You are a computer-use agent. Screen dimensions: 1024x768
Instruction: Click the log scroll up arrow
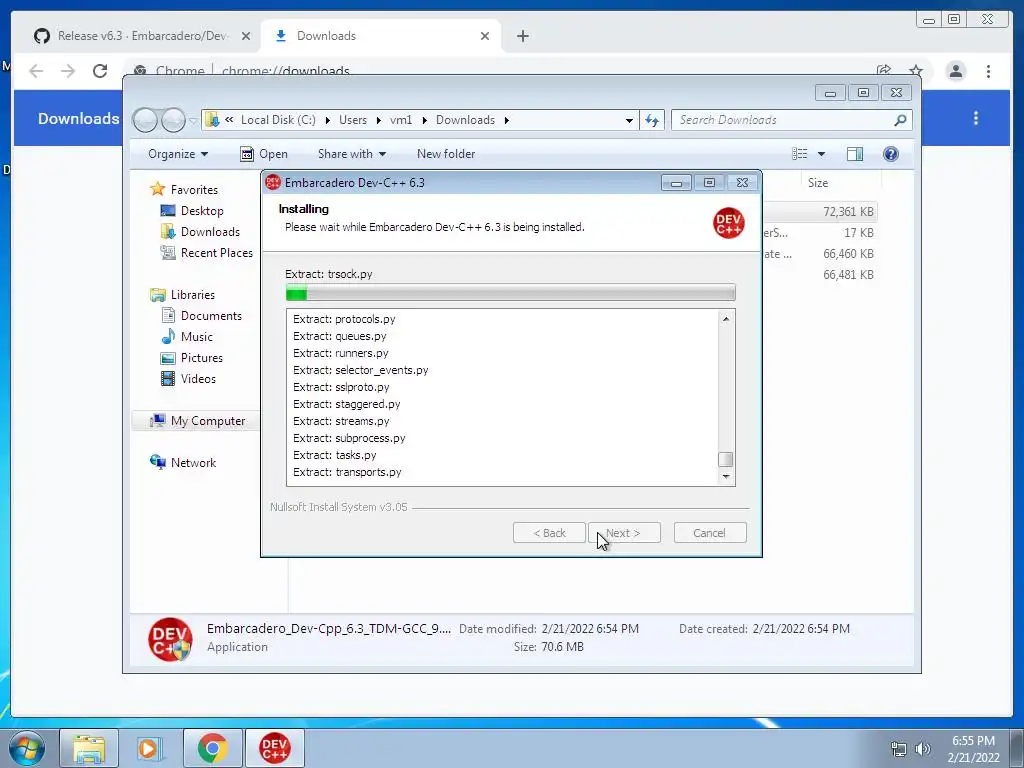point(726,319)
